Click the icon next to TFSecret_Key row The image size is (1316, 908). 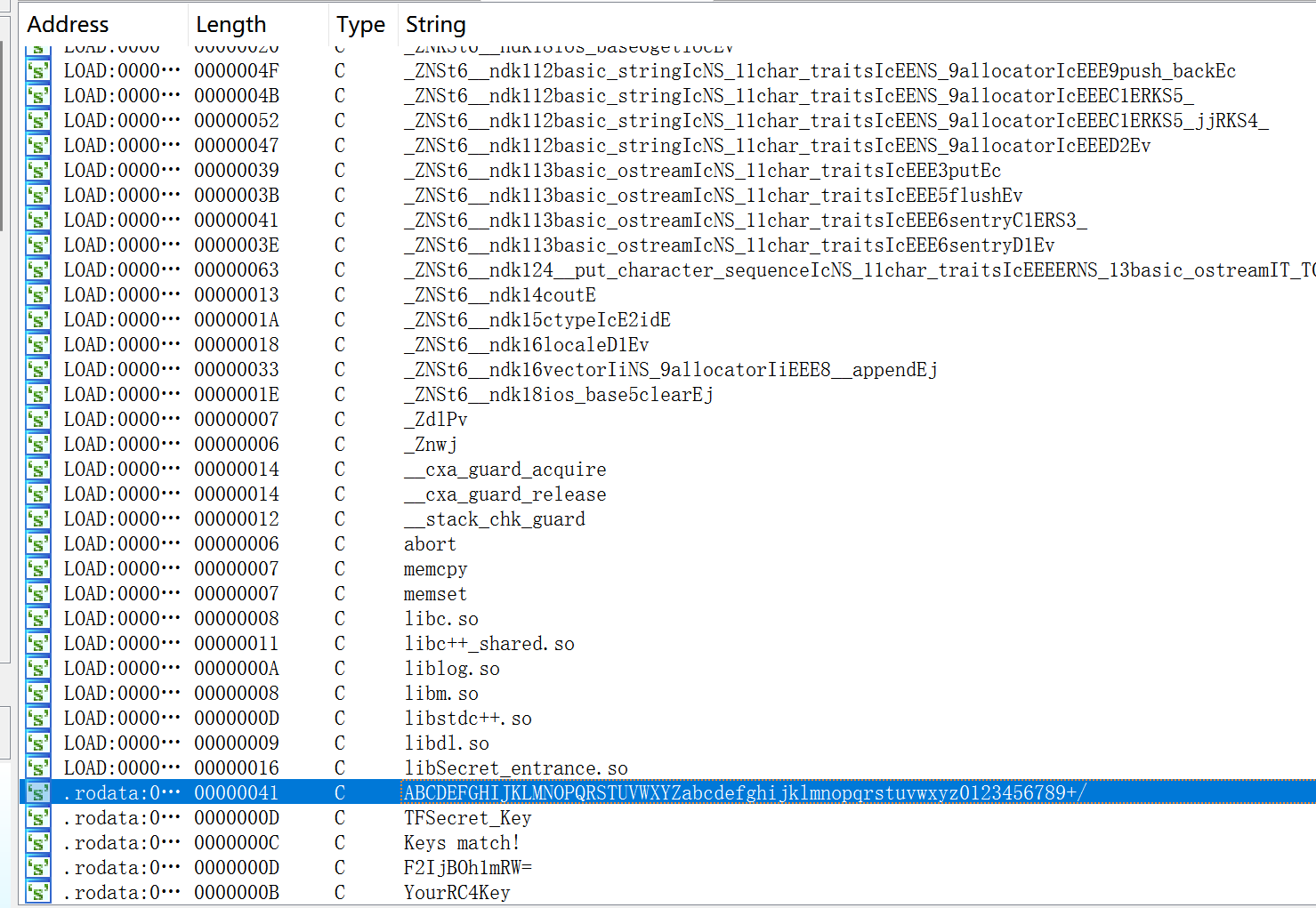click(38, 817)
